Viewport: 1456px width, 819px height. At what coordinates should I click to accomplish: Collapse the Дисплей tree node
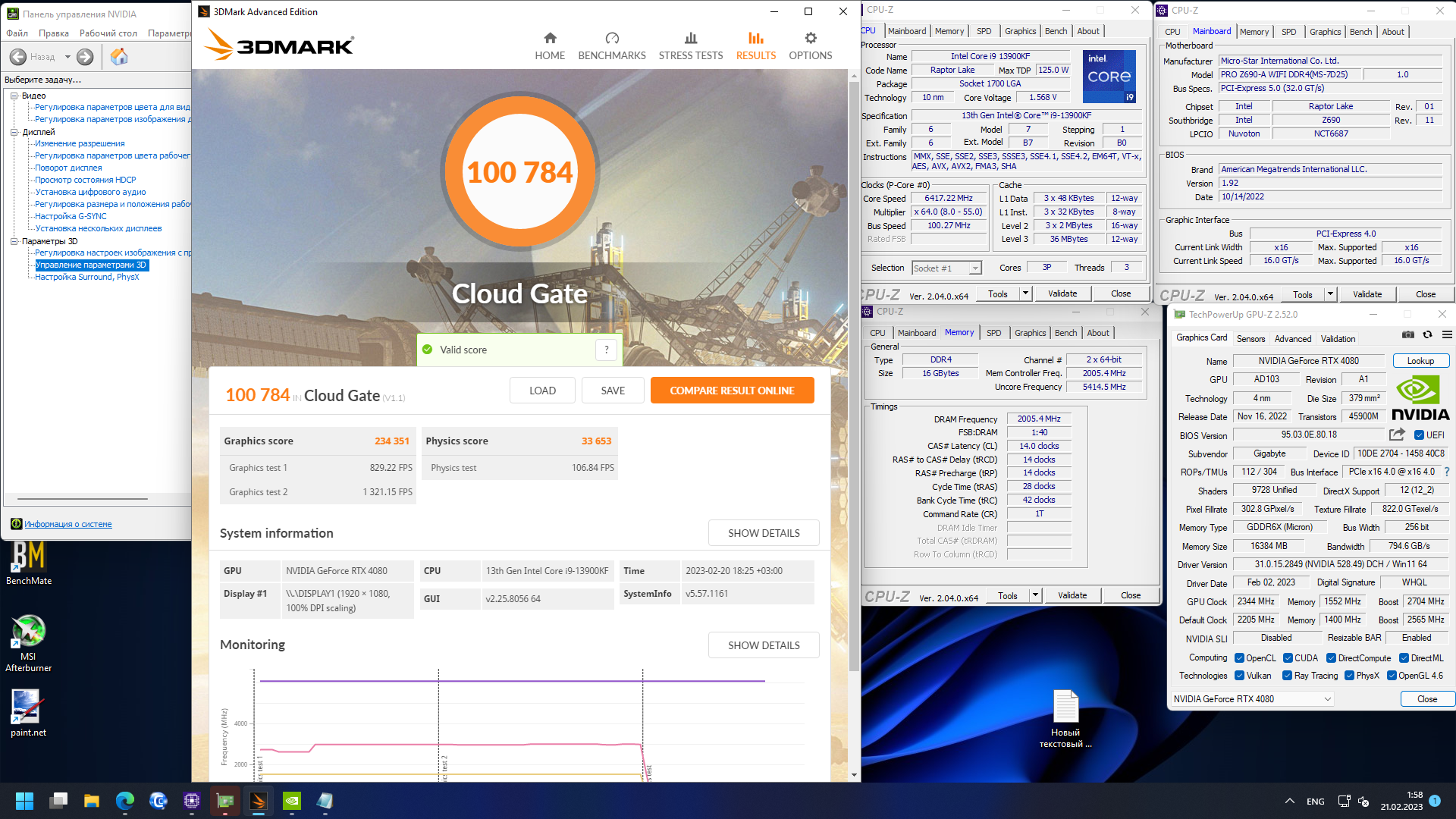(14, 132)
